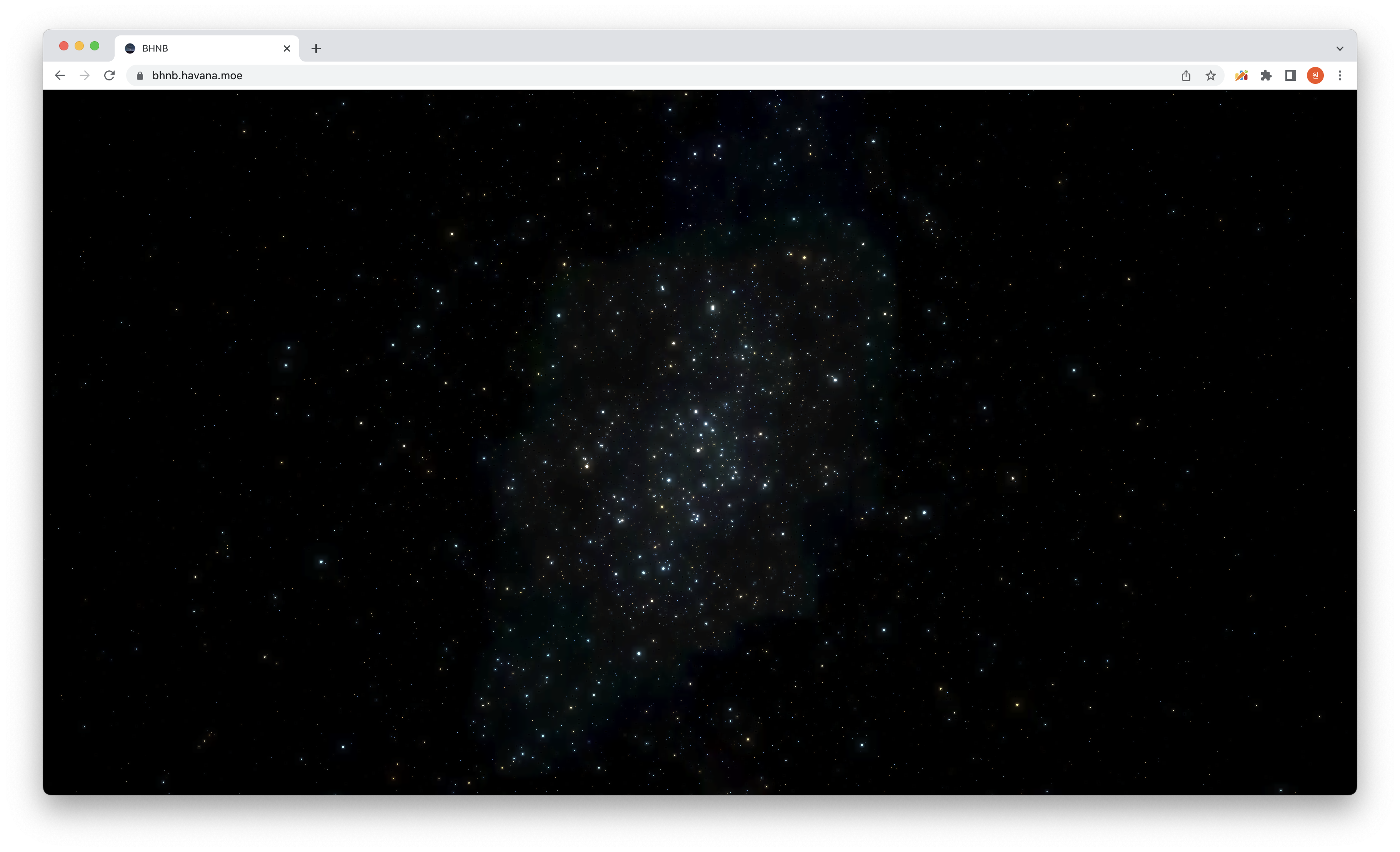Bookmark this page with the star

pos(1211,75)
